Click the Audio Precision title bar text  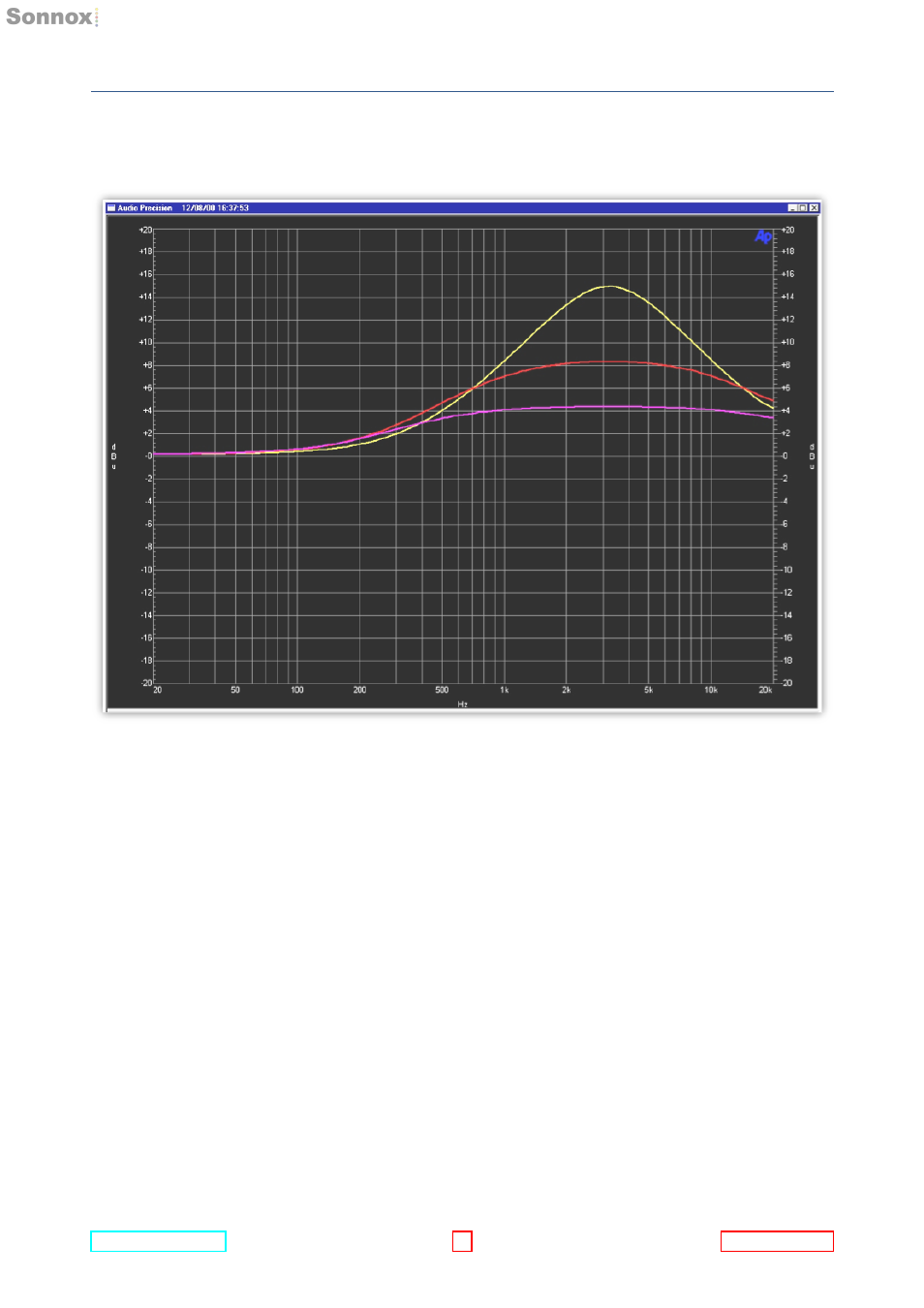144,207
